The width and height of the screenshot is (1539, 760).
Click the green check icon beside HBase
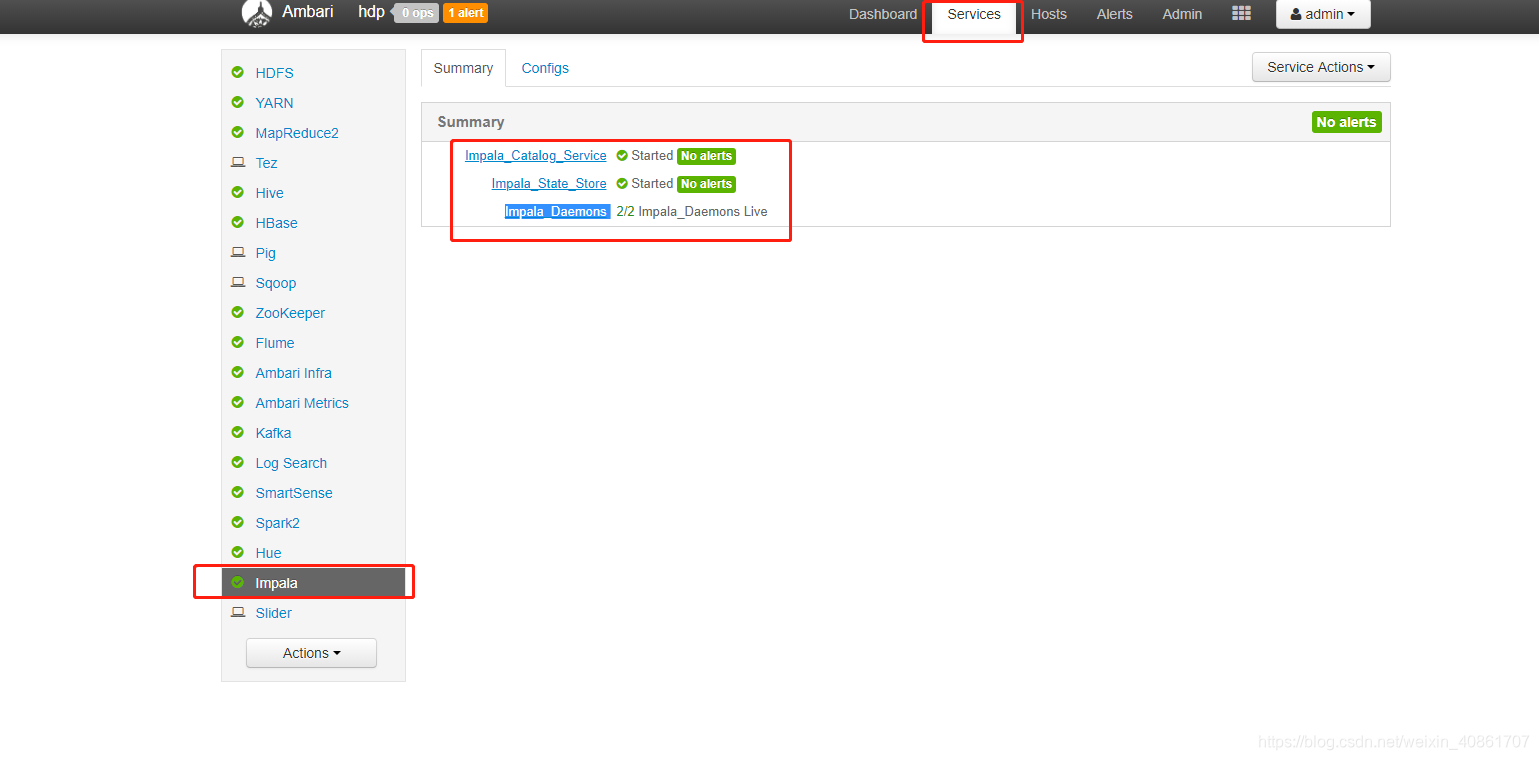coord(238,222)
